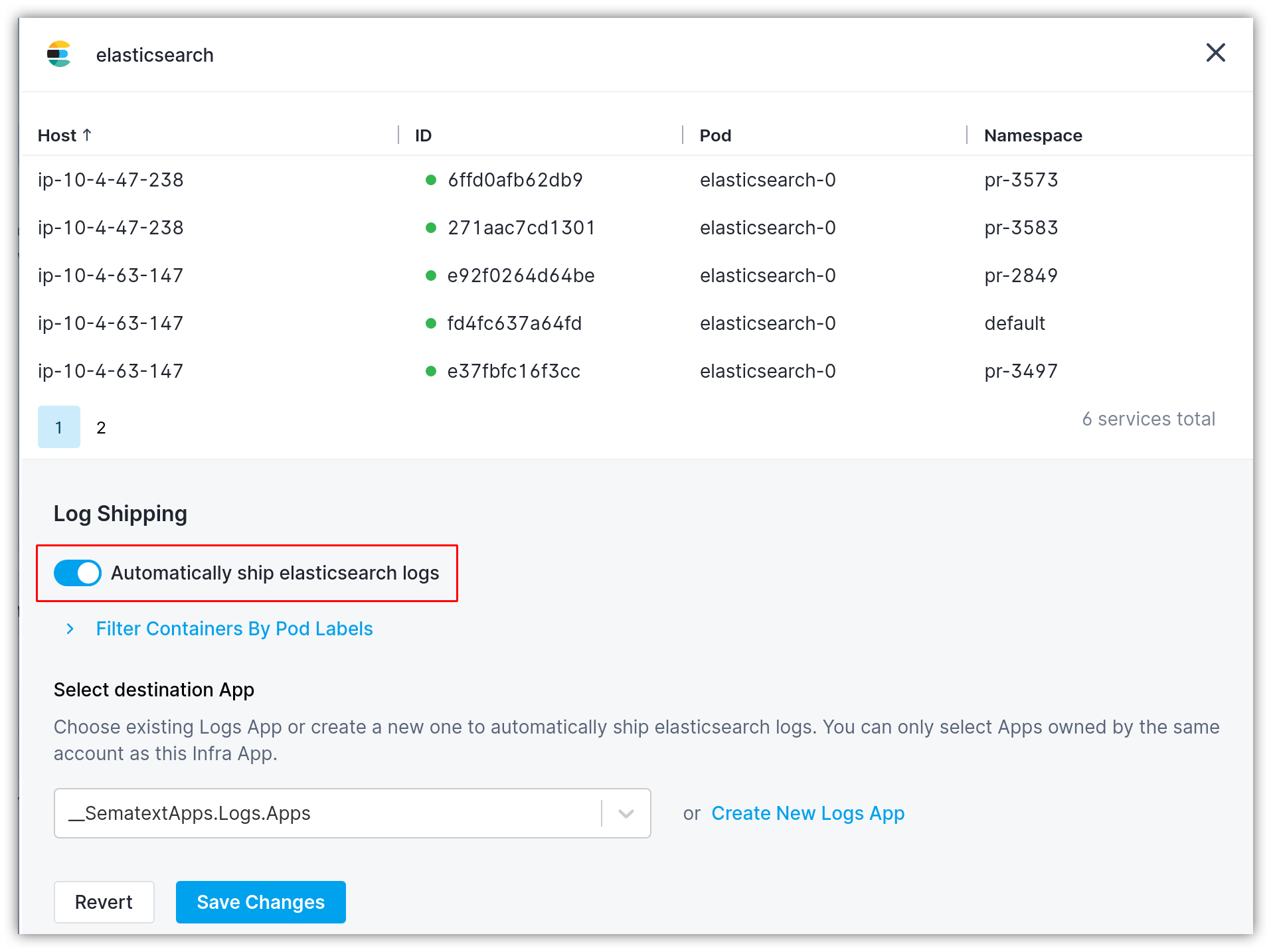Close the elasticsearch dialog
Viewport: 1271px width, 952px height.
1215,52
